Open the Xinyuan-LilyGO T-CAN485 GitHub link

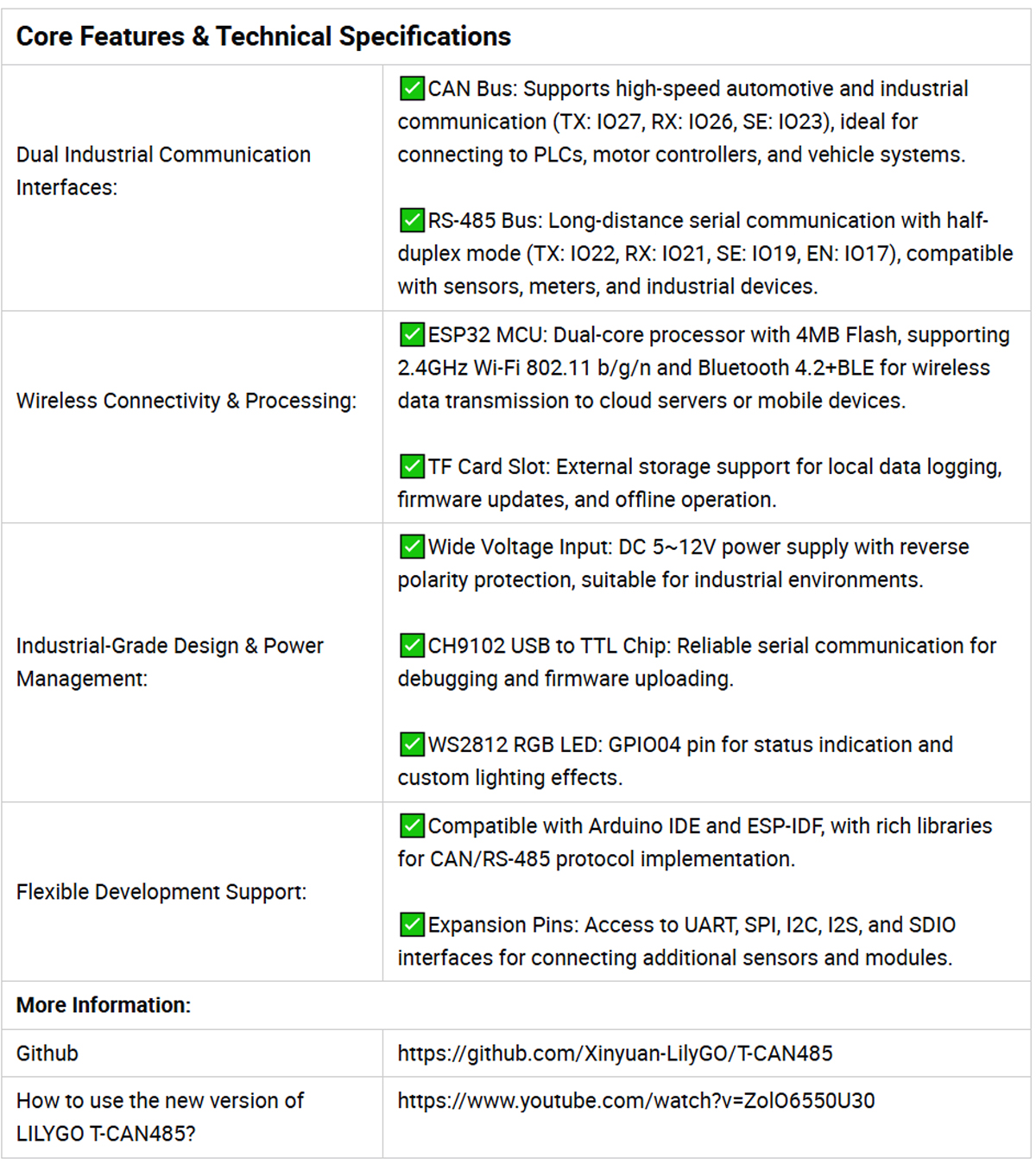[x=615, y=1053]
